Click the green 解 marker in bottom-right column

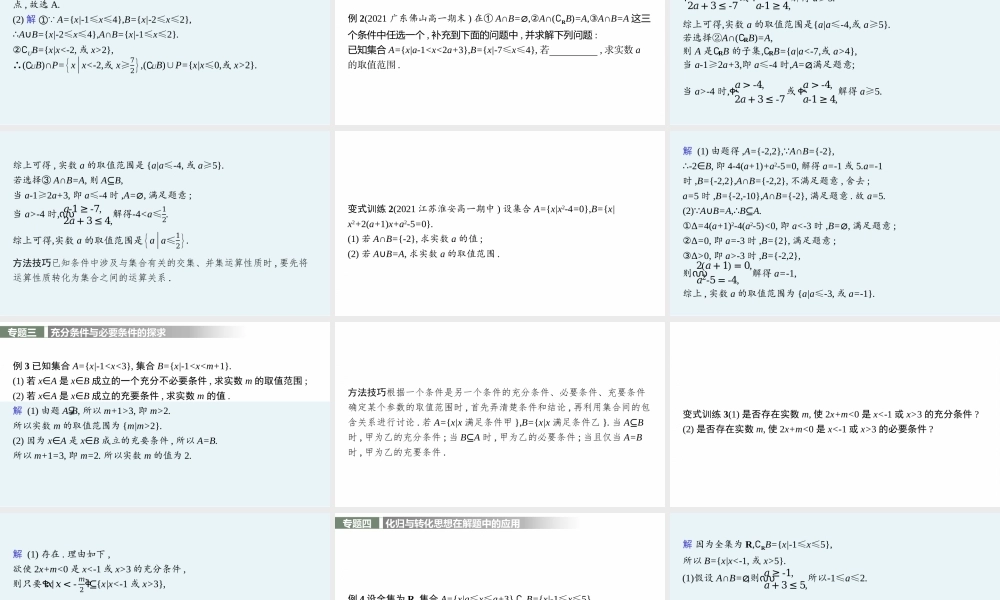[x=684, y=542]
